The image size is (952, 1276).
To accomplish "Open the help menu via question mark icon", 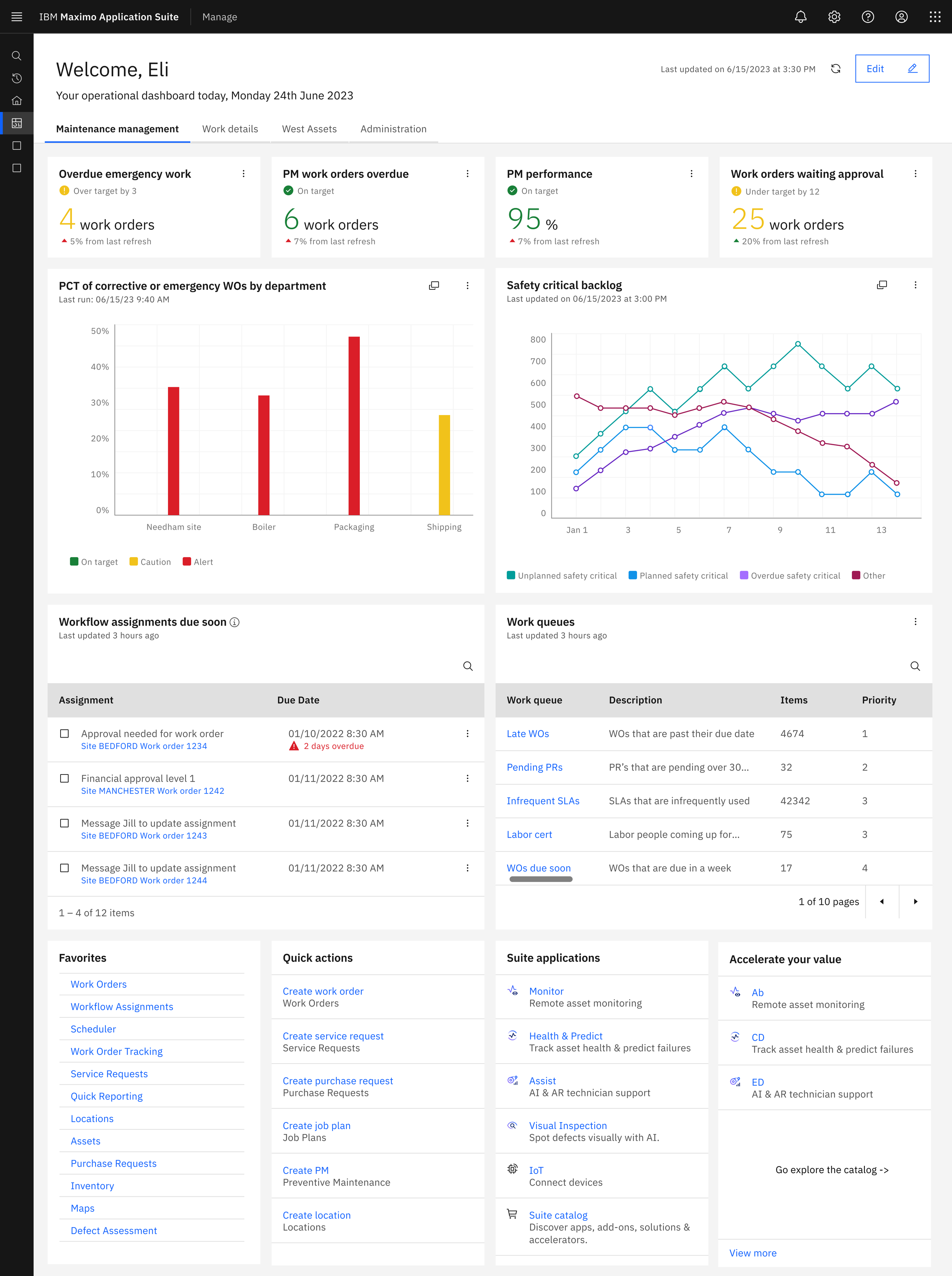I will 867,17.
